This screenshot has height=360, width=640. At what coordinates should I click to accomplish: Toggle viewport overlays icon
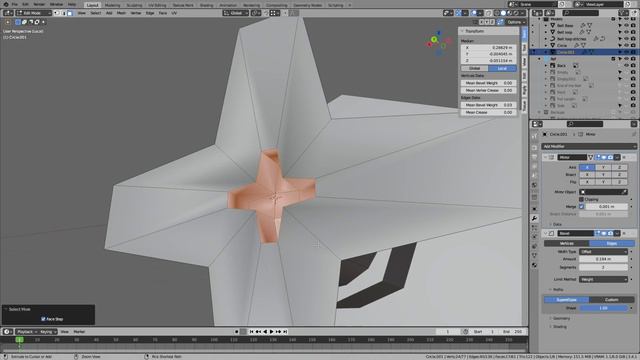tap(473, 13)
